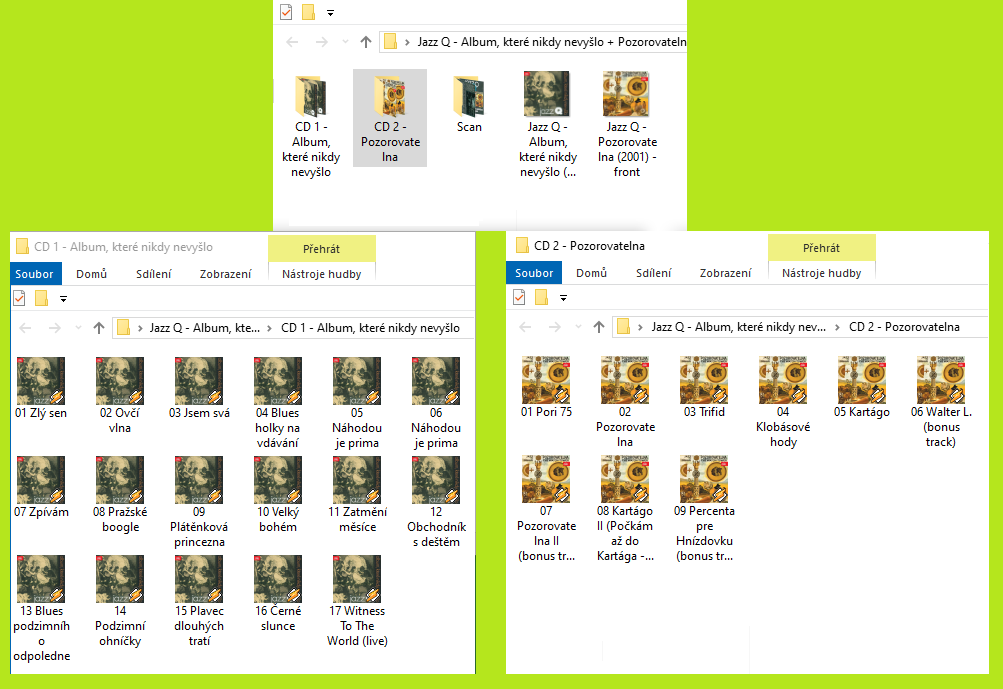Open Jazz Q - Pozorovatelna (2001) - front image
This screenshot has height=689, width=1003.
click(x=627, y=125)
